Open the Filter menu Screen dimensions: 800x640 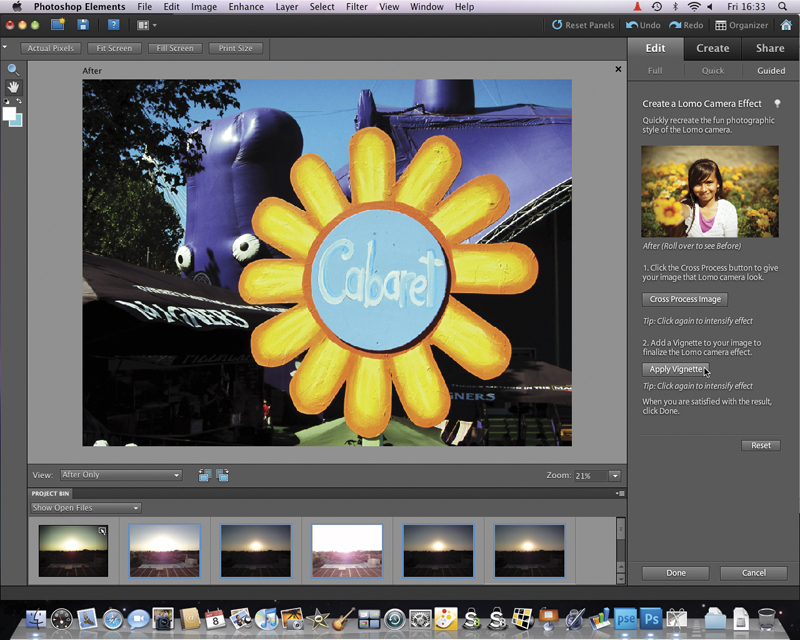[357, 7]
